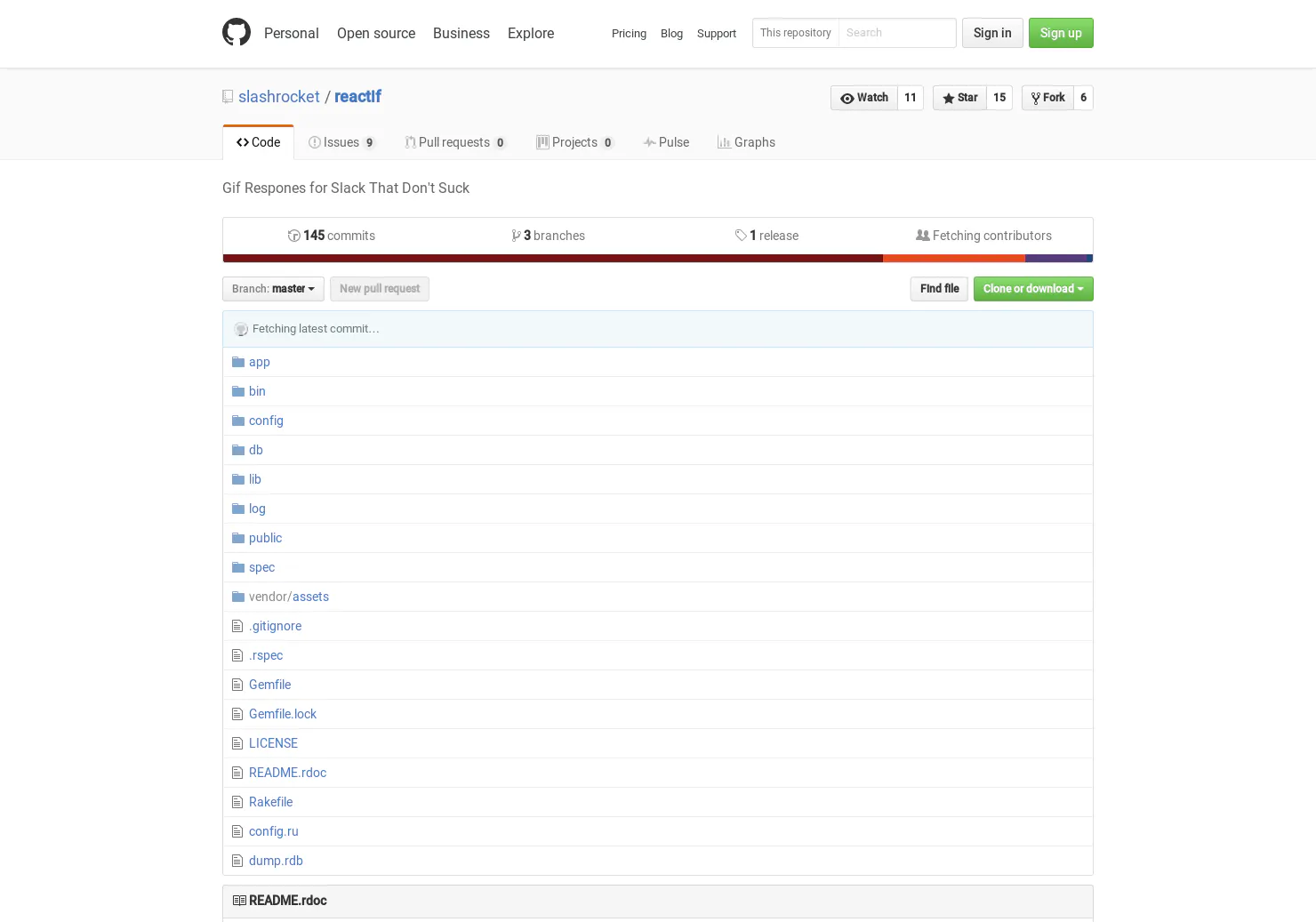The image size is (1316, 922).
Task: Click the clock icon beside 145 commits
Action: point(293,236)
